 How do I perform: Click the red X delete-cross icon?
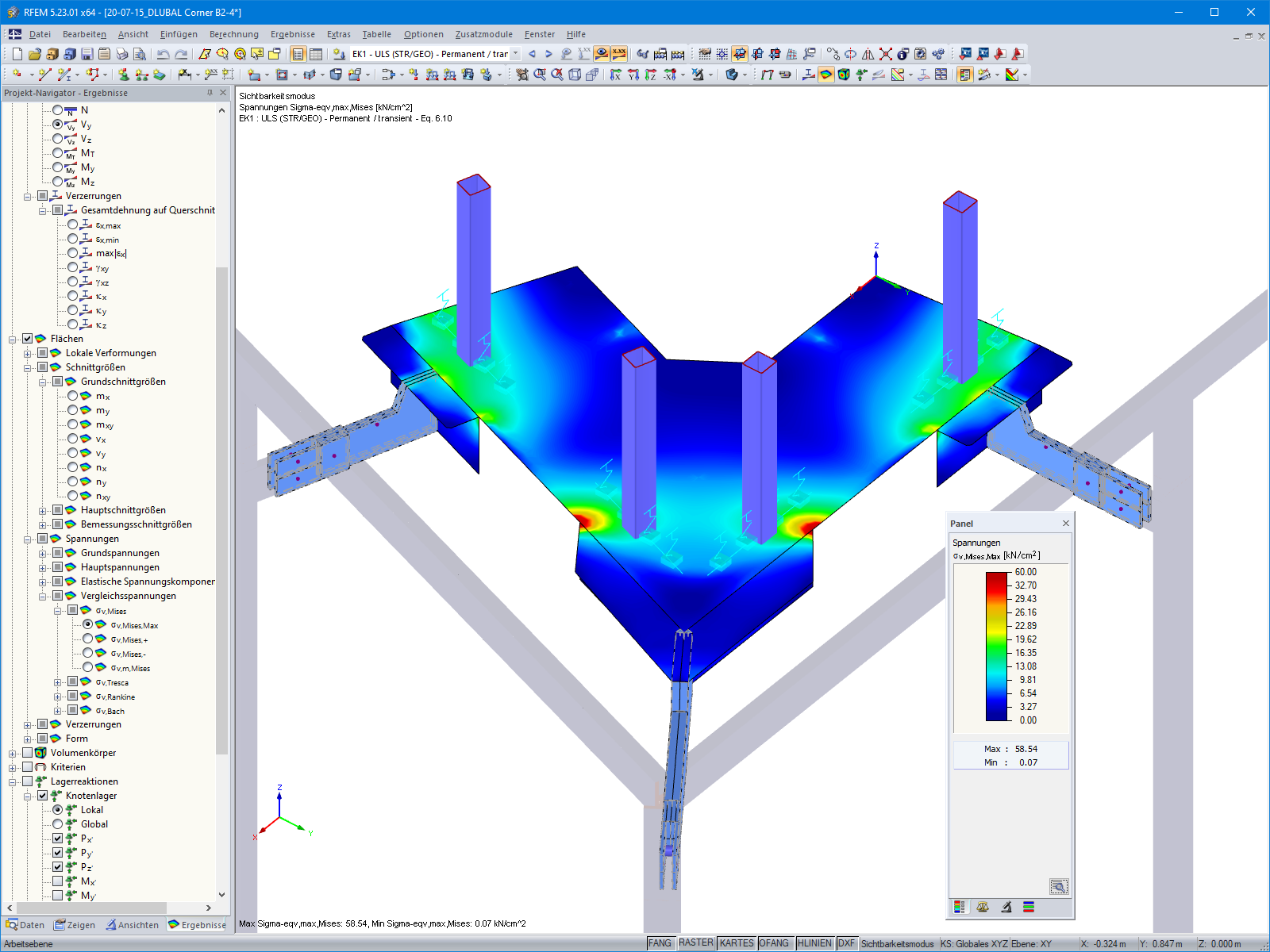click(x=886, y=54)
